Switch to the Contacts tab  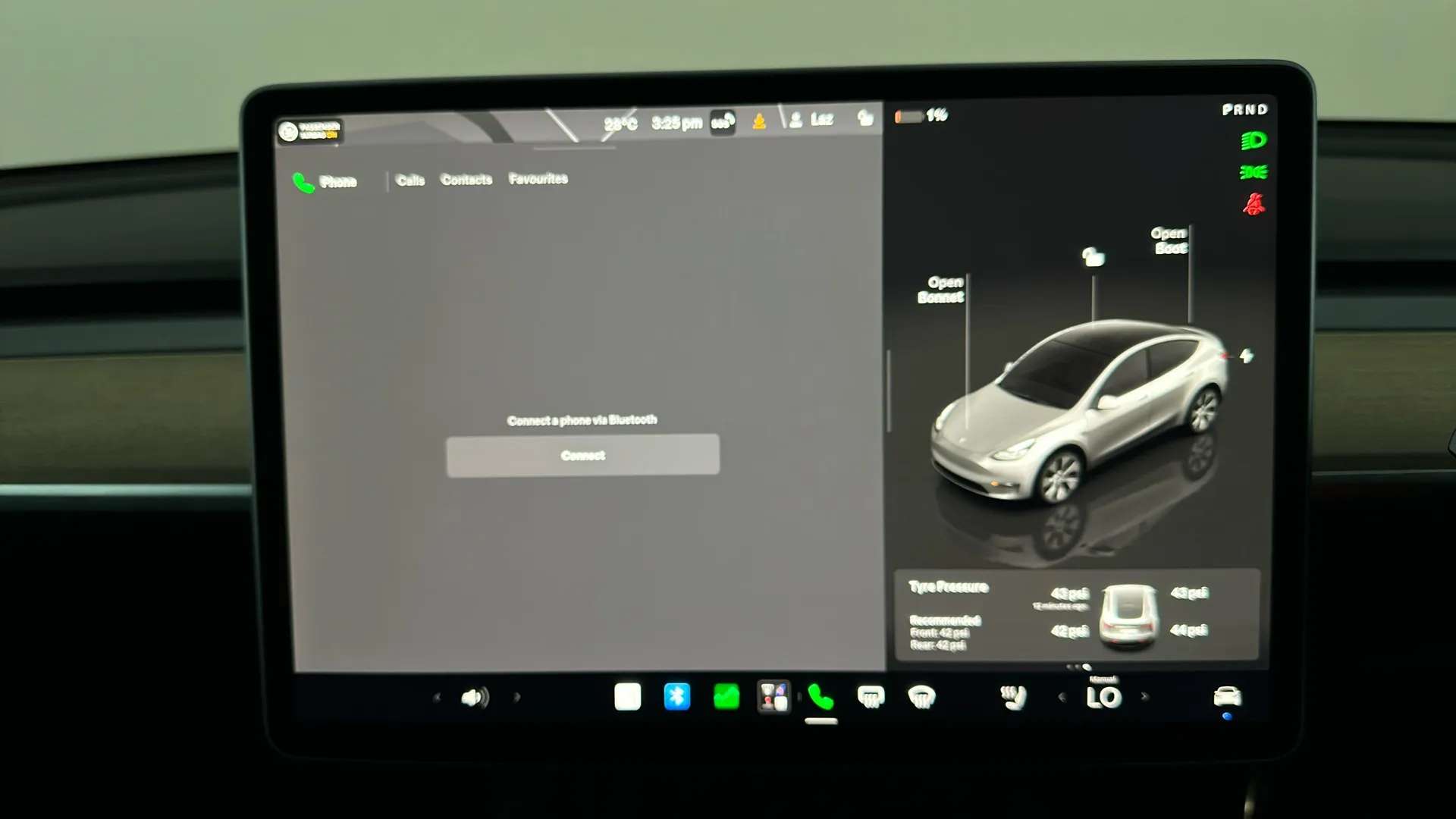466,180
